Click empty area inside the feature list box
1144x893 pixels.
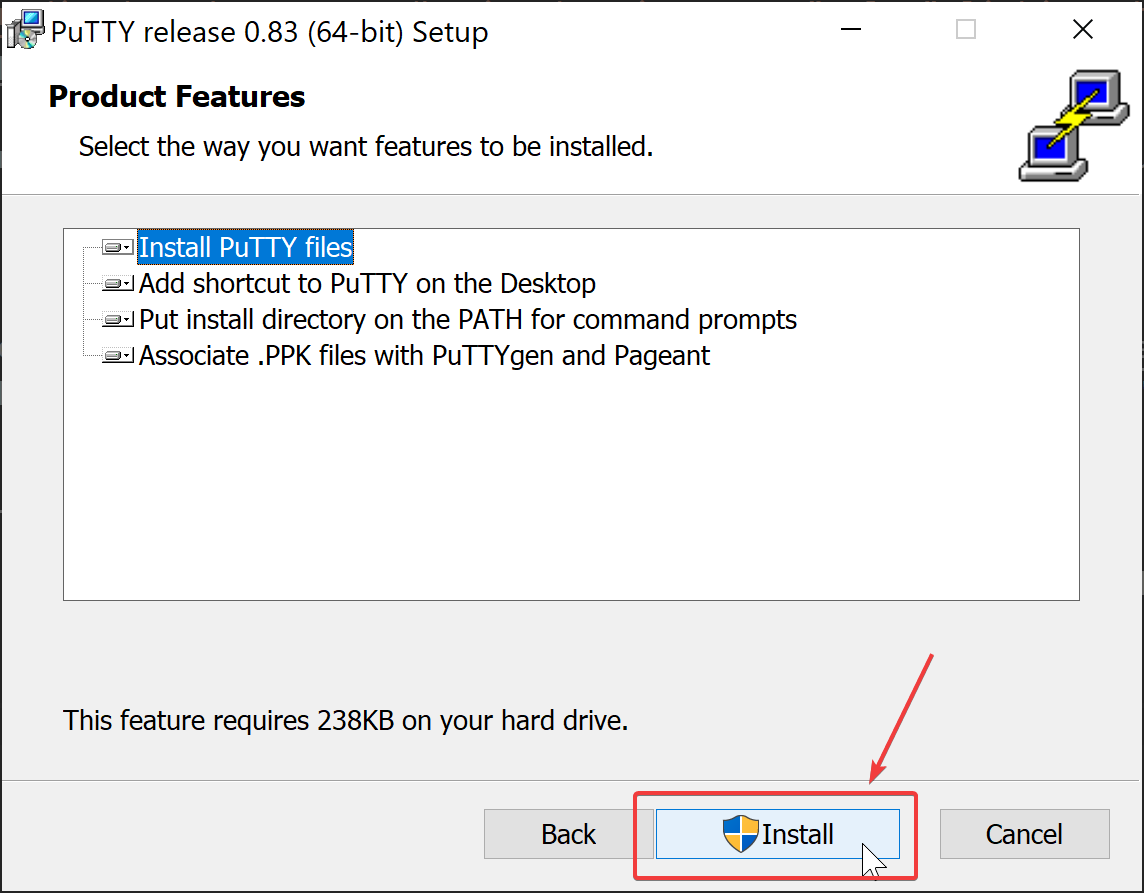tap(570, 480)
